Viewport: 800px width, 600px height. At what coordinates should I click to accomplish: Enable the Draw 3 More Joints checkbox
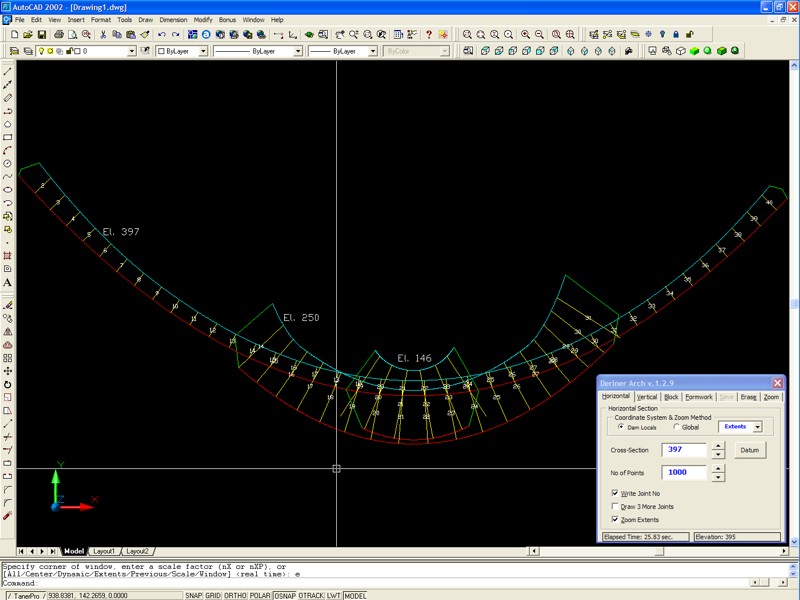click(x=614, y=507)
